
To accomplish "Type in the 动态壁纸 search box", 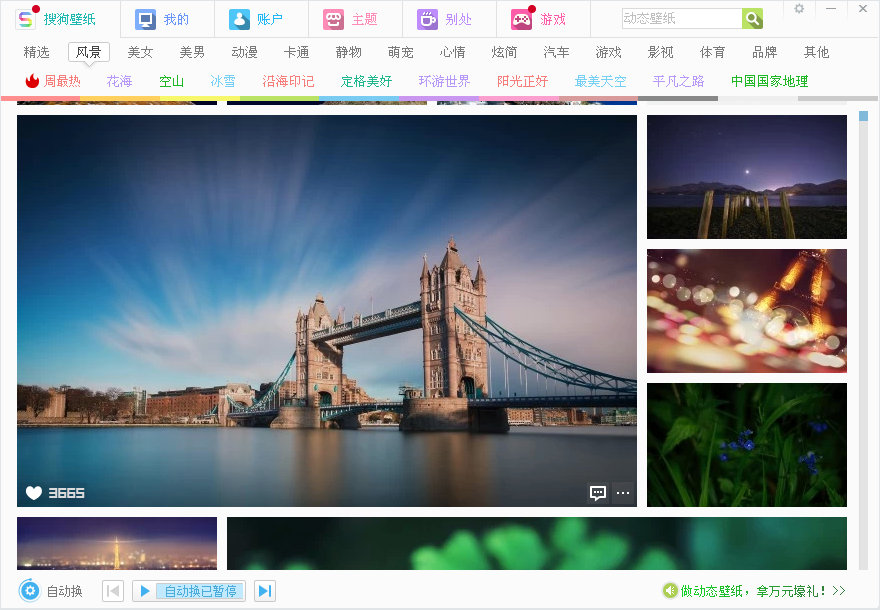I will point(680,19).
